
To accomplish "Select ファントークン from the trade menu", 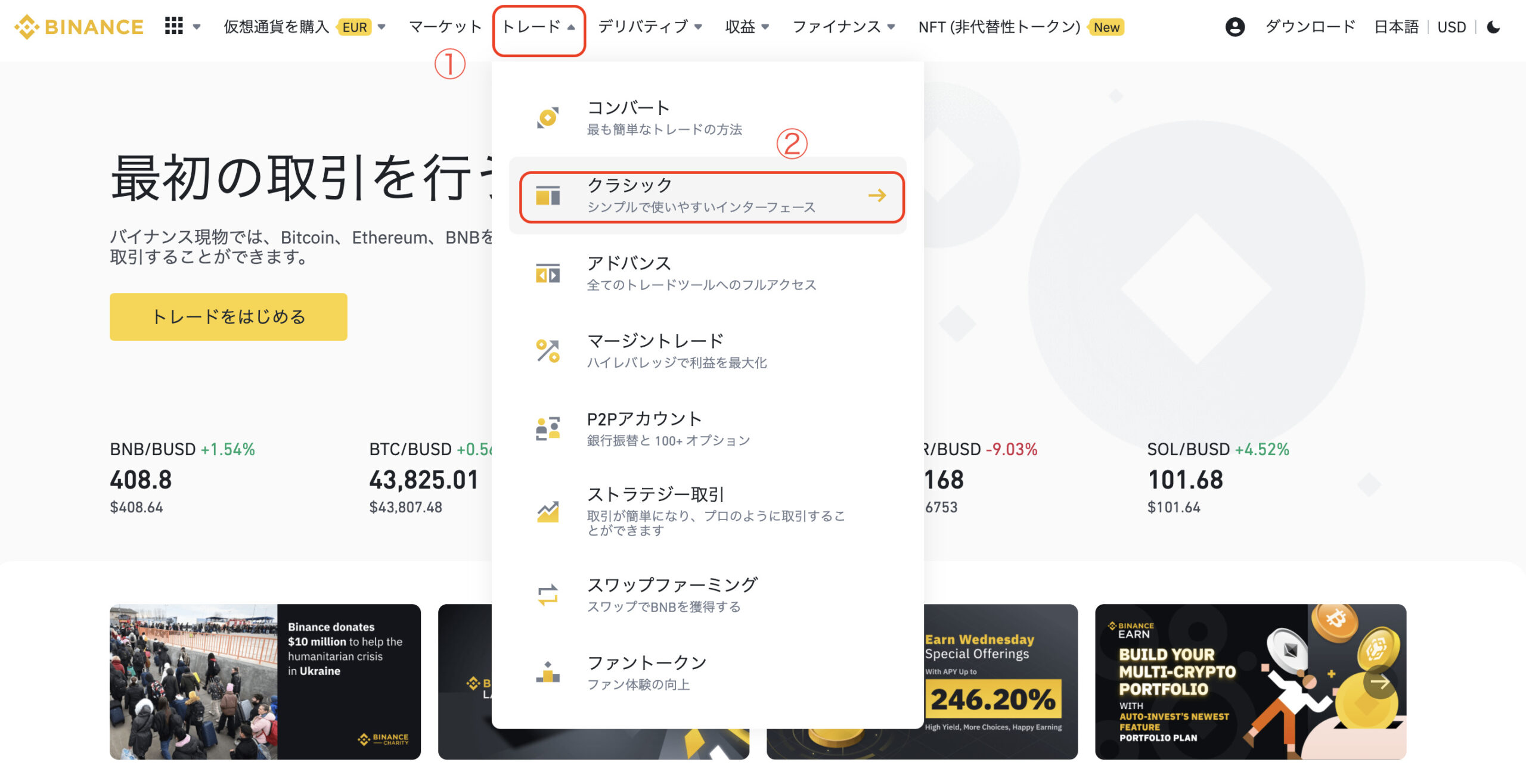I will click(708, 672).
